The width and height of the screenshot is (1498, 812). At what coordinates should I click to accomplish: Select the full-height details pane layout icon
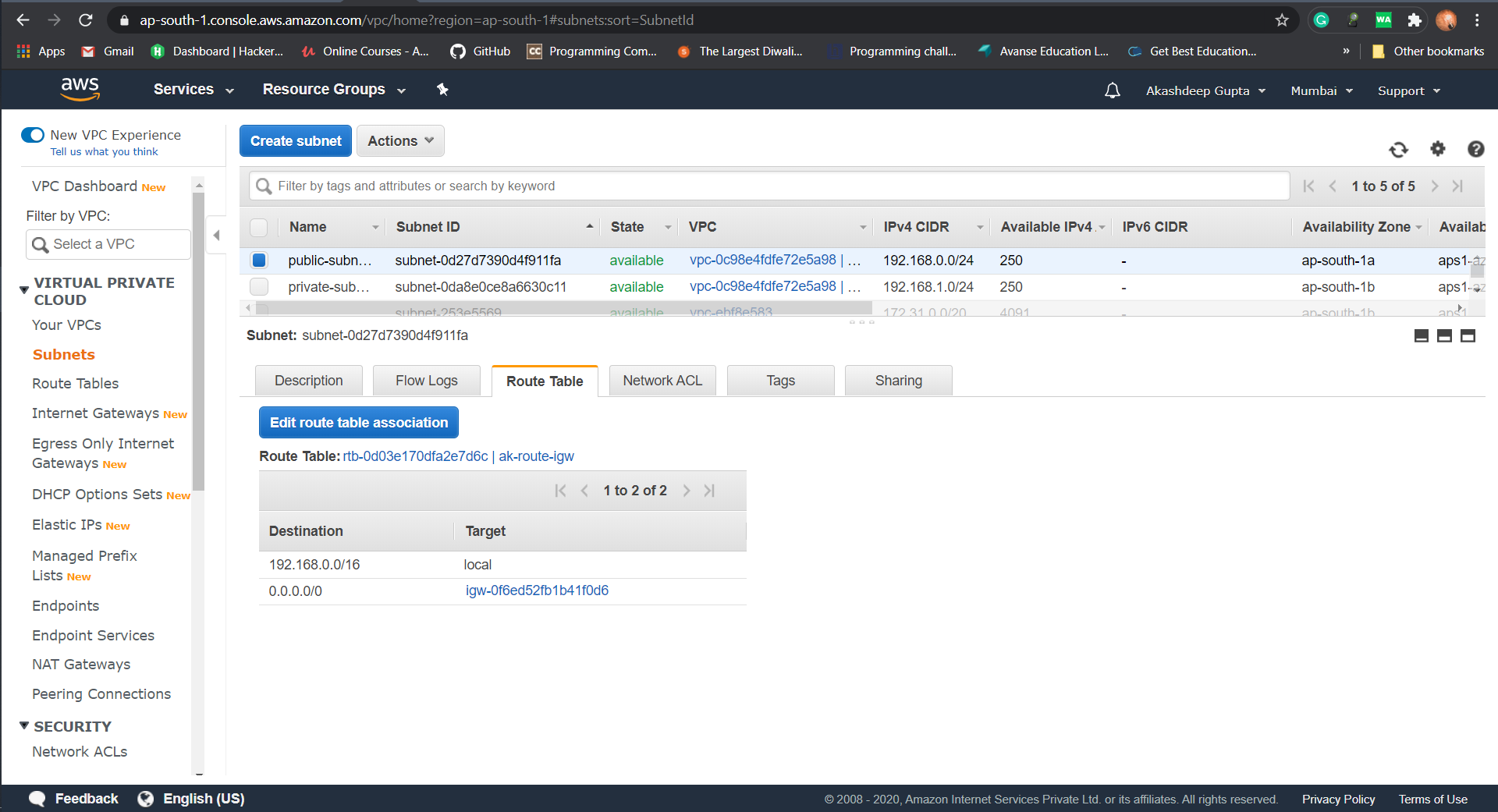coord(1468,335)
